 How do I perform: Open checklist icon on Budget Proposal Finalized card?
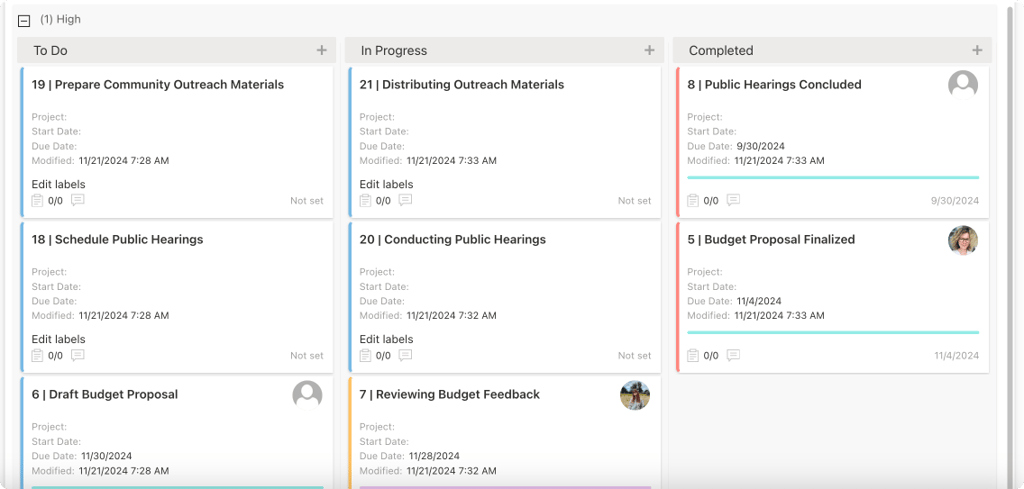coord(693,355)
